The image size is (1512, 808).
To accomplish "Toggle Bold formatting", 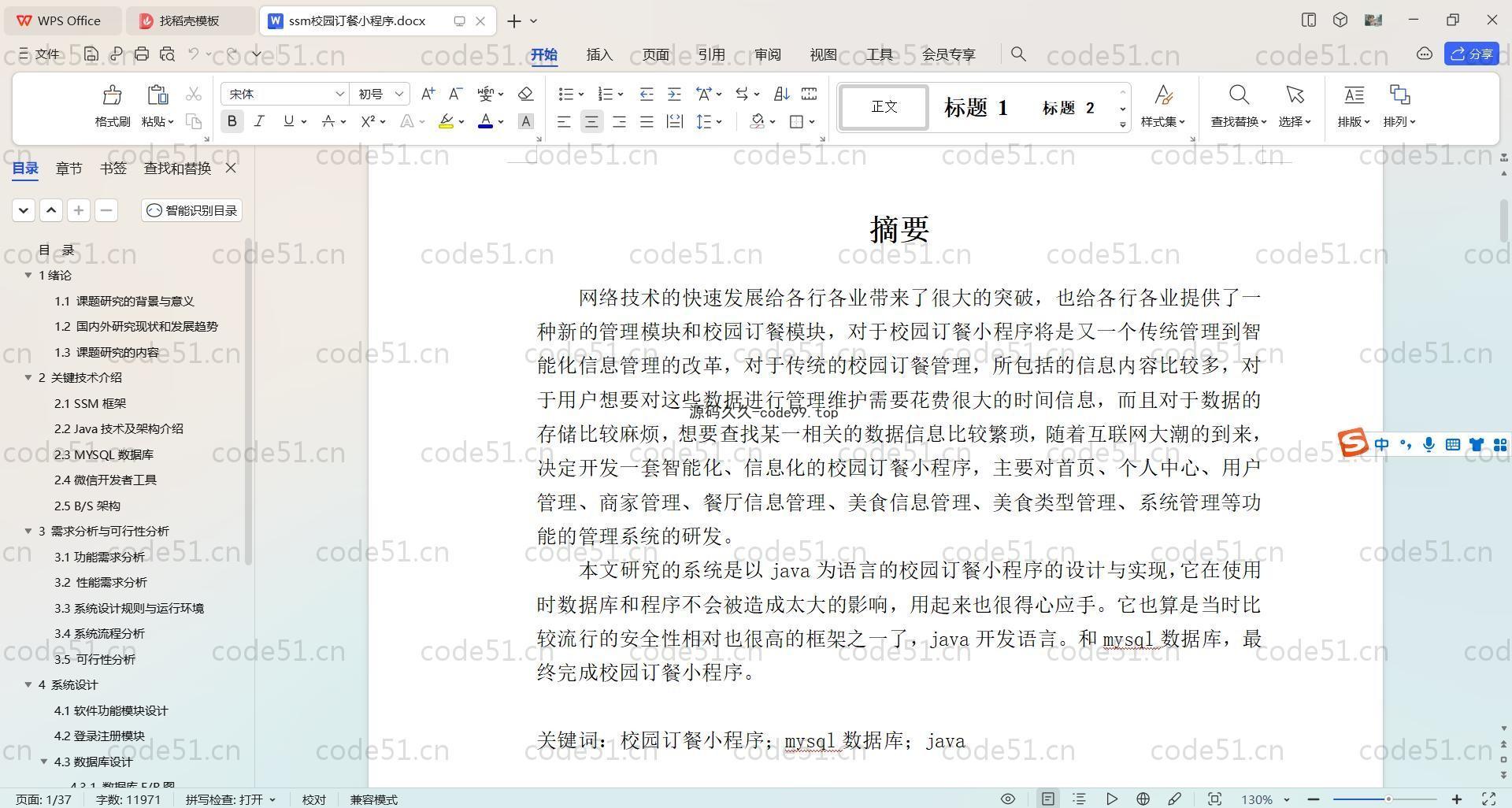I will (232, 121).
